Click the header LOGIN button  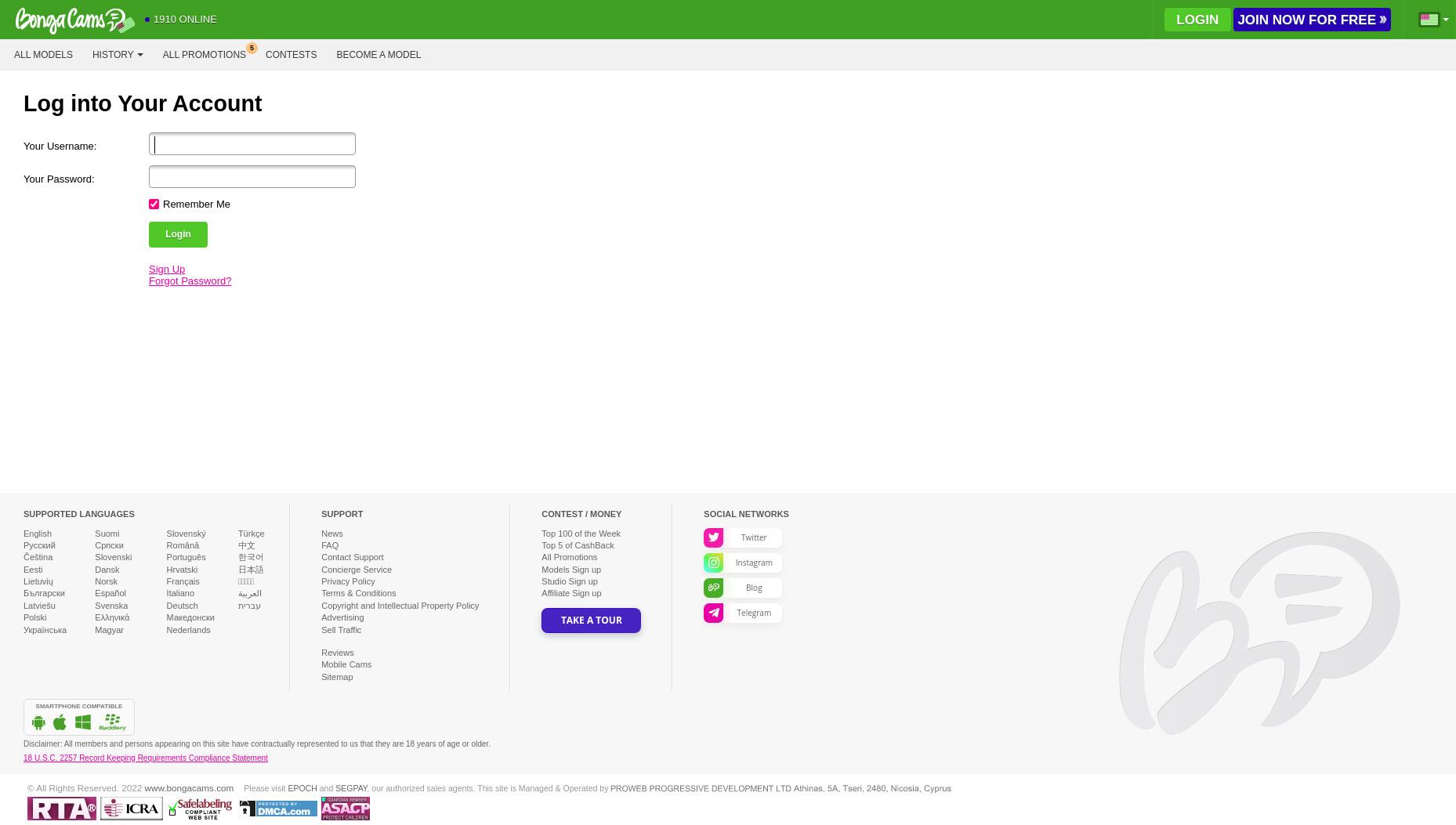point(1197,20)
